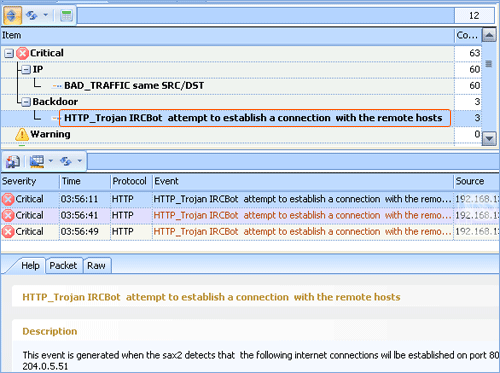Image resolution: width=500 pixels, height=373 pixels.
Task: Click the export events icon in lower toolbar
Action: [13, 162]
